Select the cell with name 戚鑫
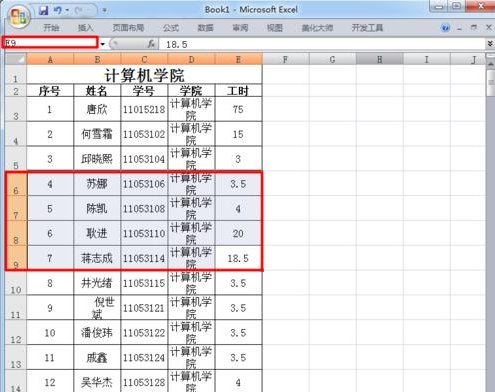This screenshot has height=392, width=495. pyautogui.click(x=97, y=357)
